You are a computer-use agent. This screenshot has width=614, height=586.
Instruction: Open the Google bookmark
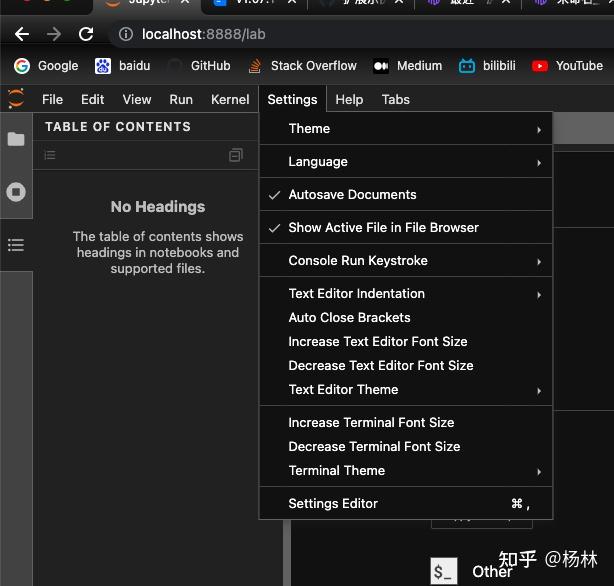click(46, 65)
